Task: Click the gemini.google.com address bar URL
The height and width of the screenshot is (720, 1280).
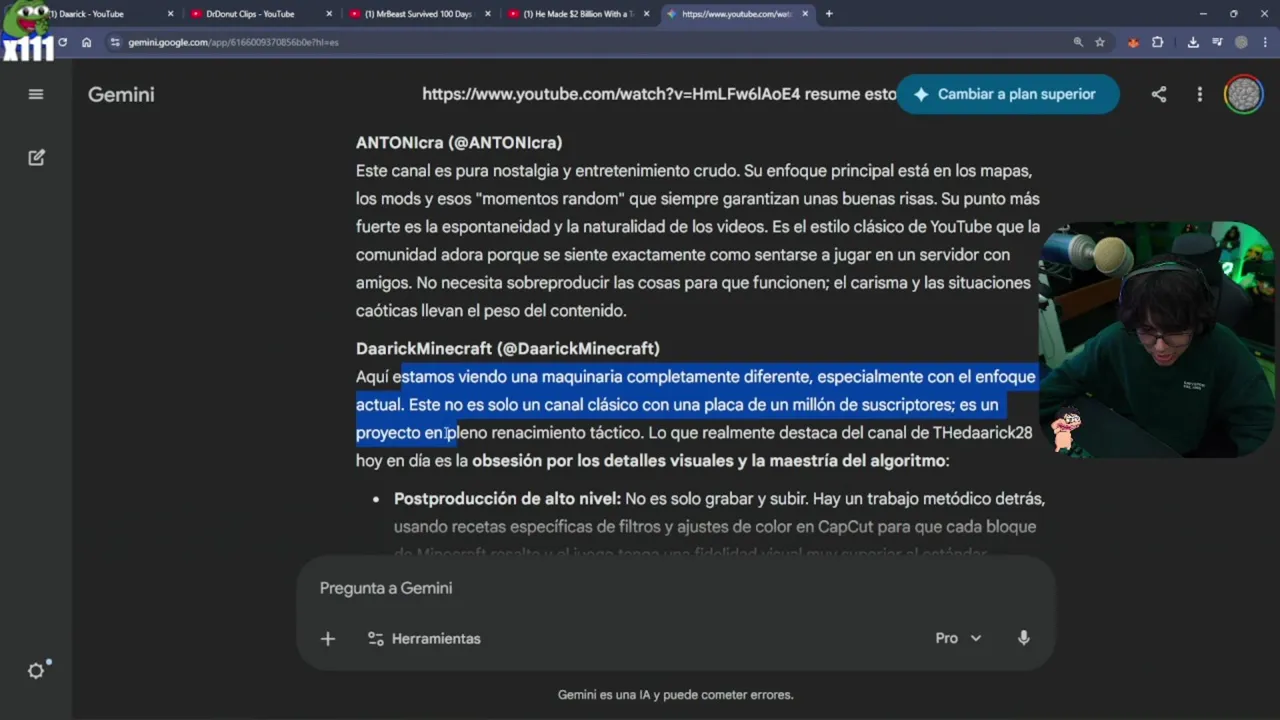Action: (233, 42)
